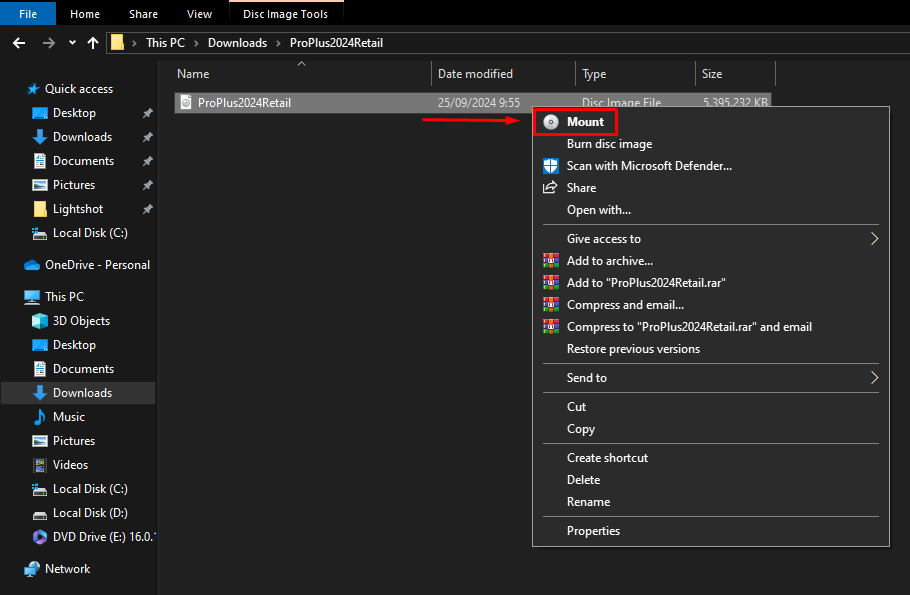Click the DVD Drive (E:) icon
The image size is (910, 595).
click(40, 537)
